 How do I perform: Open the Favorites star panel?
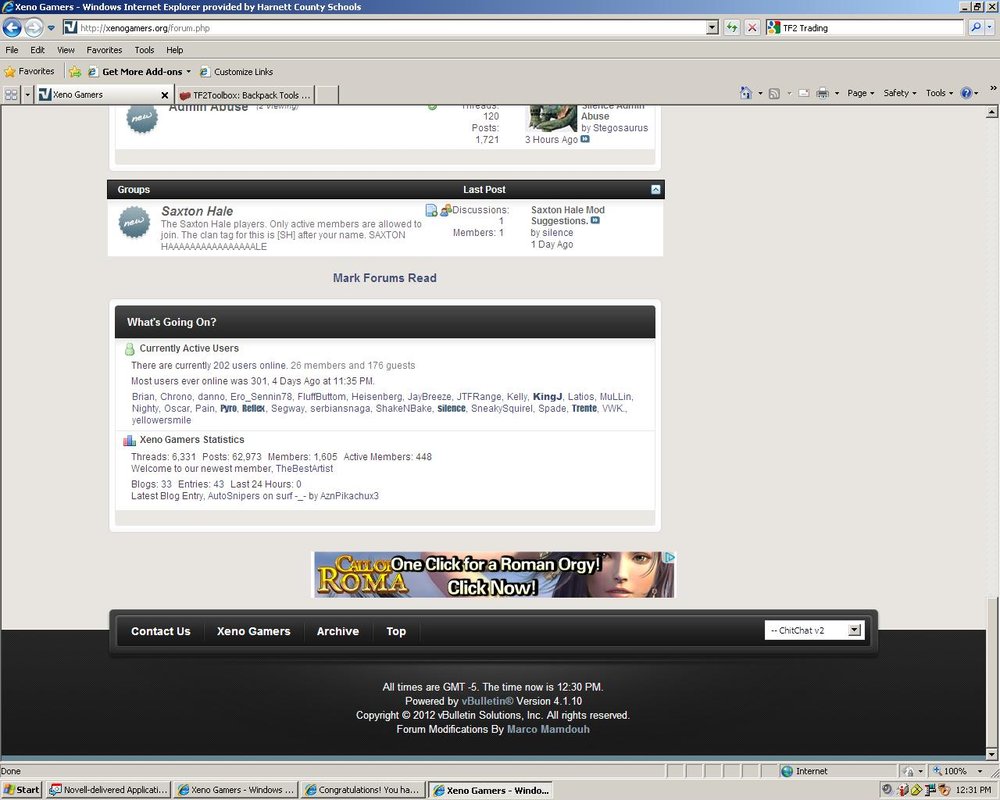click(x=29, y=71)
